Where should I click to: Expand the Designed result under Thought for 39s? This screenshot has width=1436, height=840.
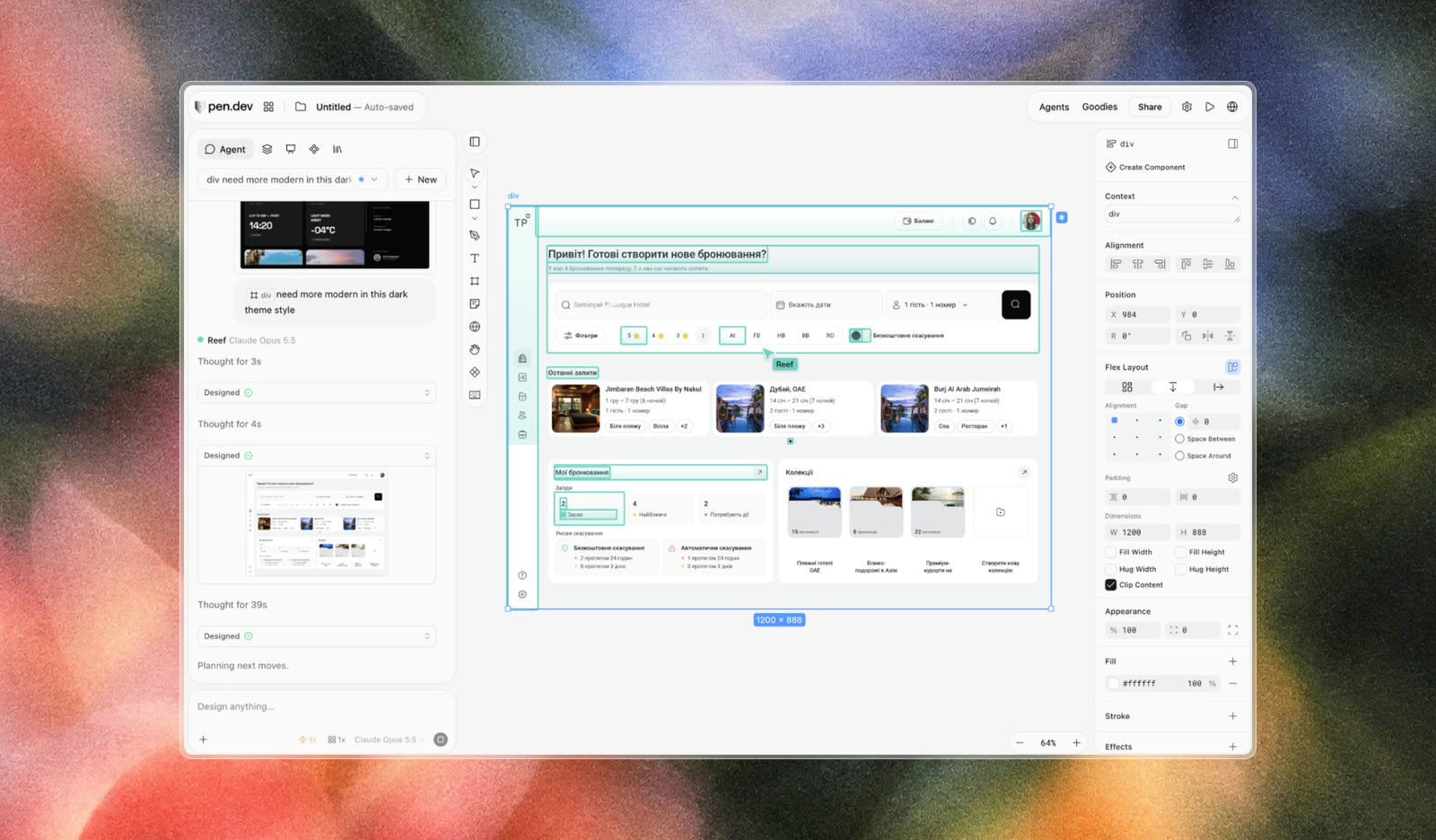(x=317, y=636)
